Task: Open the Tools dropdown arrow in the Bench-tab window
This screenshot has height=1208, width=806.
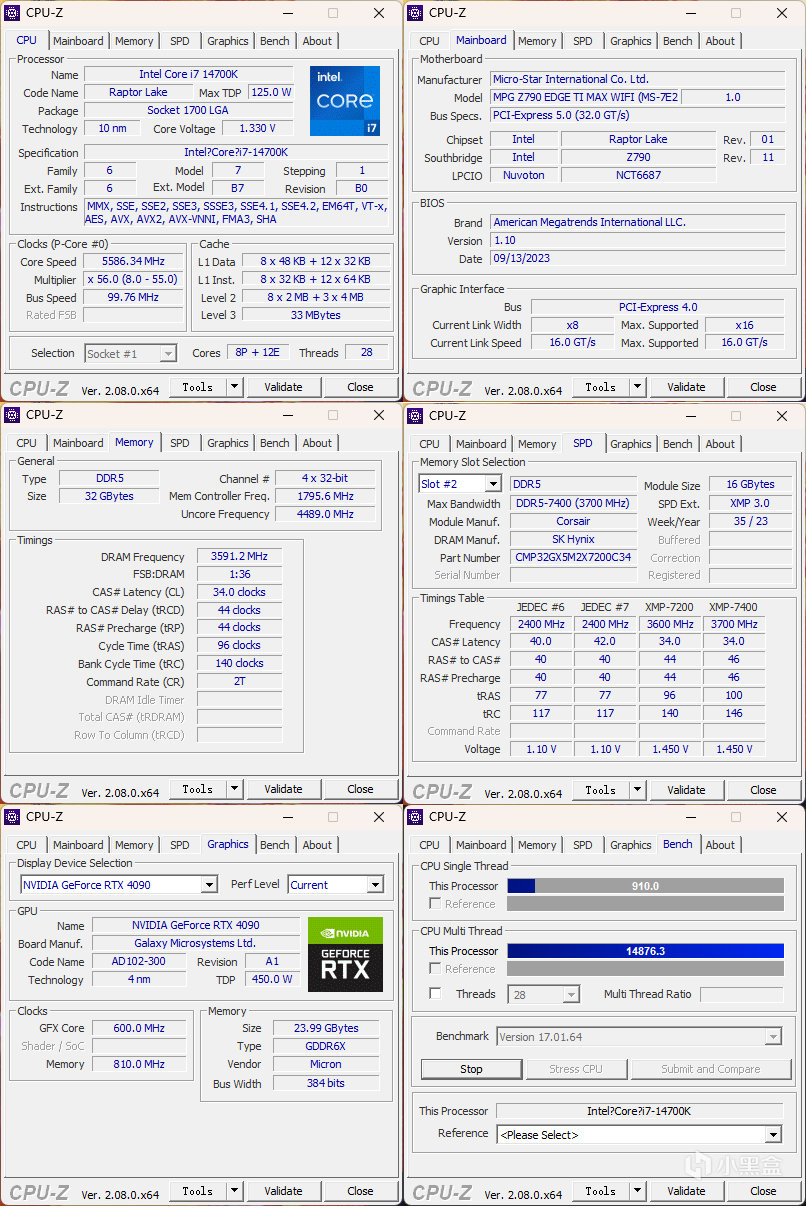Action: tap(637, 1191)
